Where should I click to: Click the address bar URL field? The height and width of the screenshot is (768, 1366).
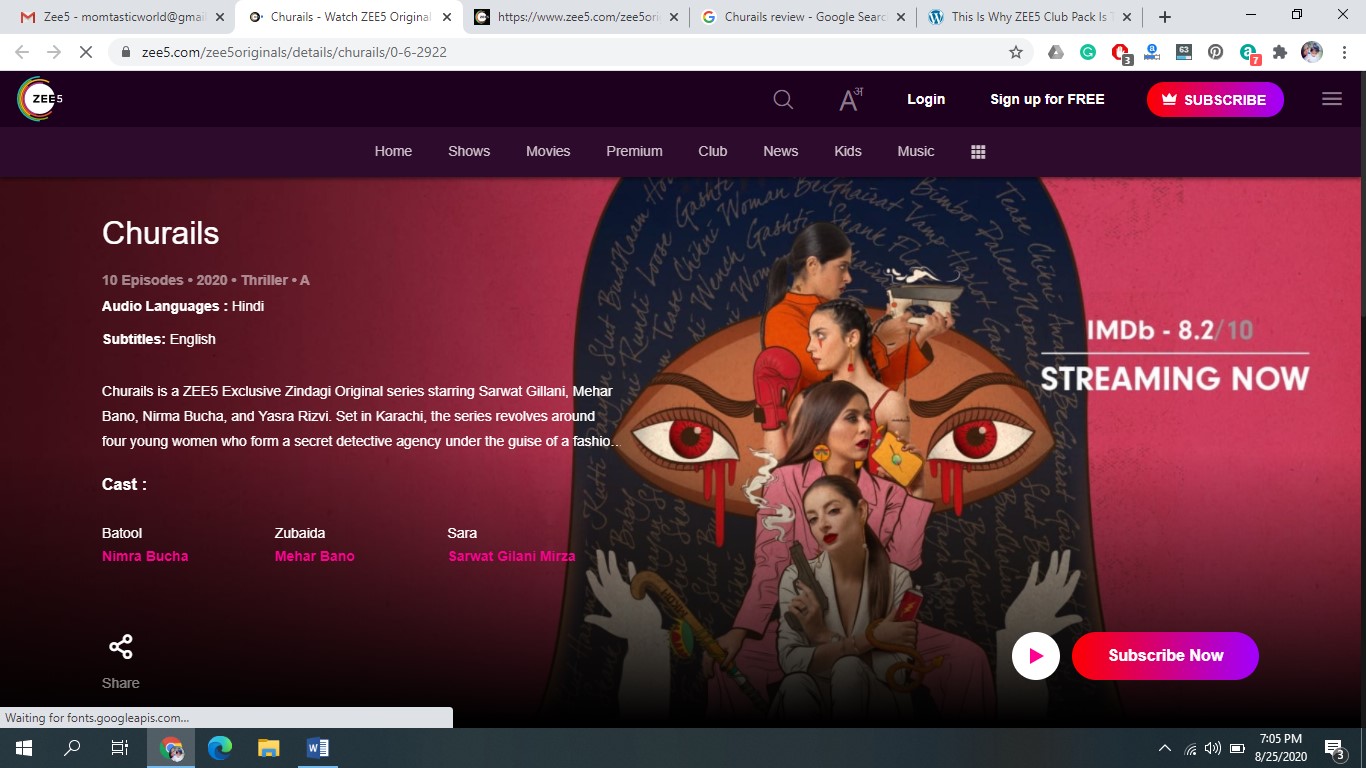point(570,52)
